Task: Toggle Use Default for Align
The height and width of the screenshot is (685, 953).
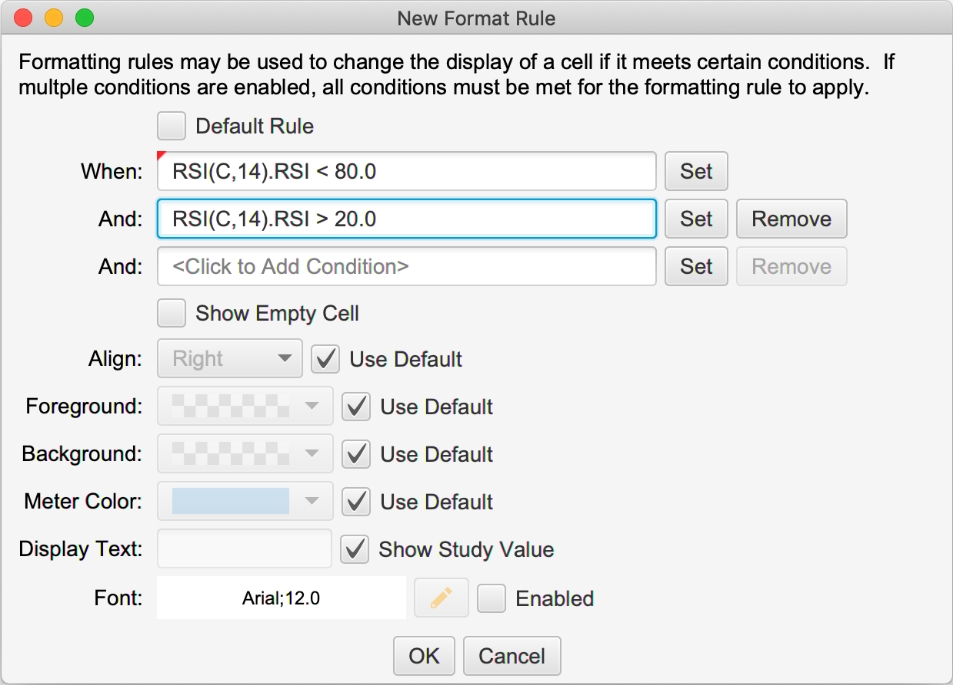Action: 325,359
